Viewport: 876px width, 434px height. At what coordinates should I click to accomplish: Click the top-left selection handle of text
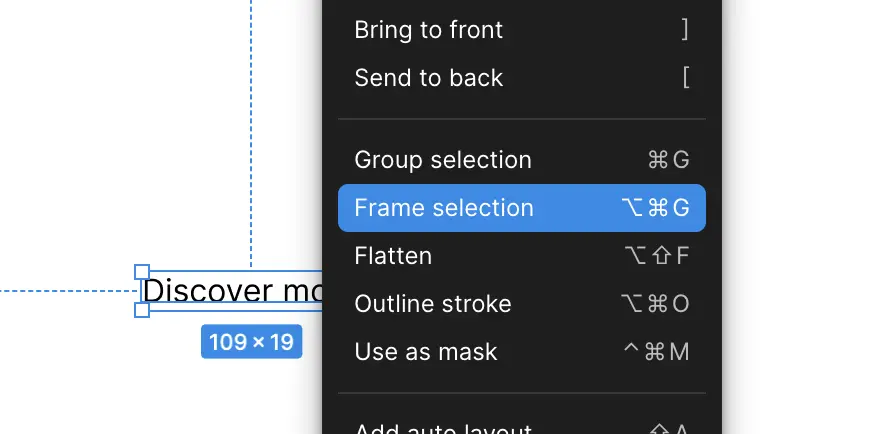click(142, 272)
